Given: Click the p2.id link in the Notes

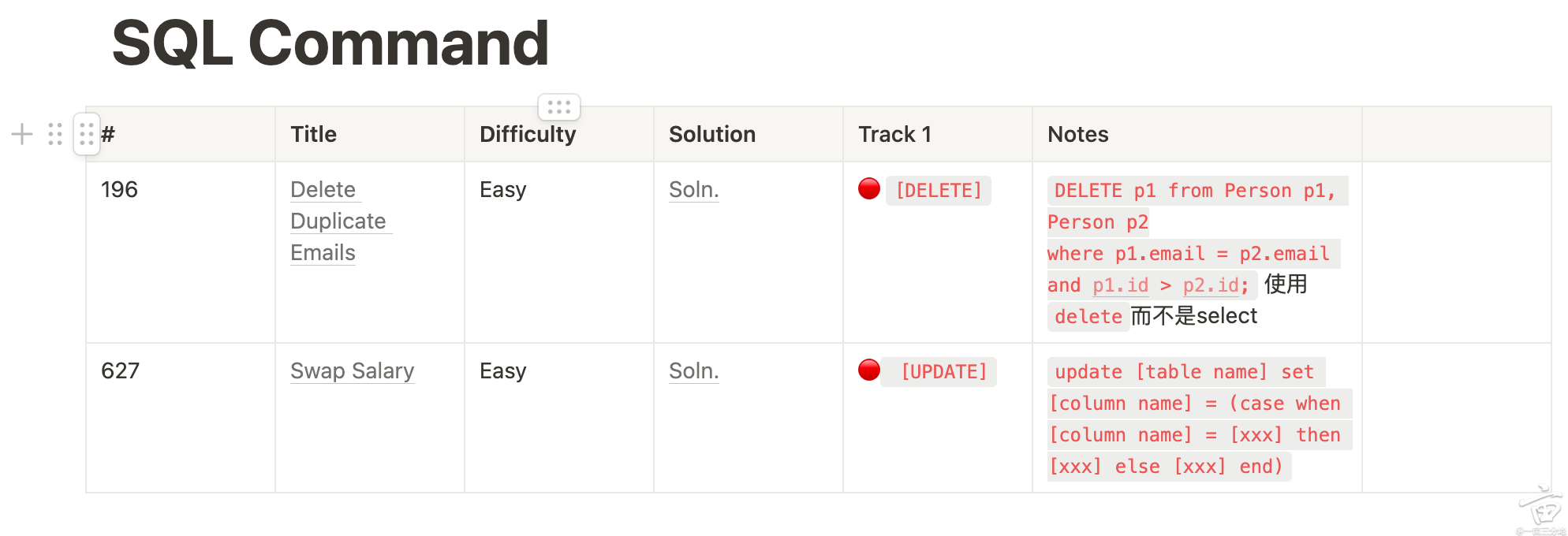Looking at the screenshot, I should point(1211,285).
